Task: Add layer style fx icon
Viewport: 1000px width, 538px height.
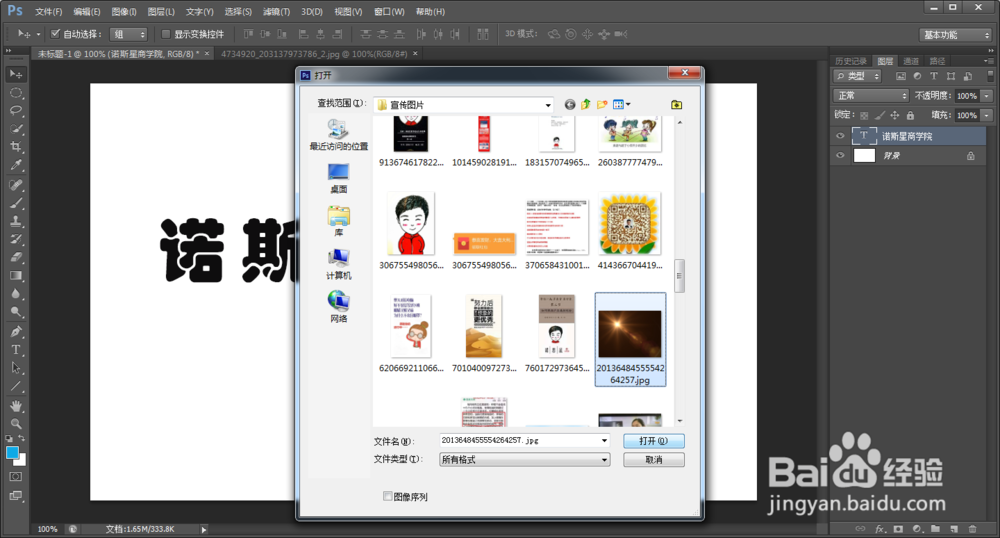Action: [x=879, y=529]
